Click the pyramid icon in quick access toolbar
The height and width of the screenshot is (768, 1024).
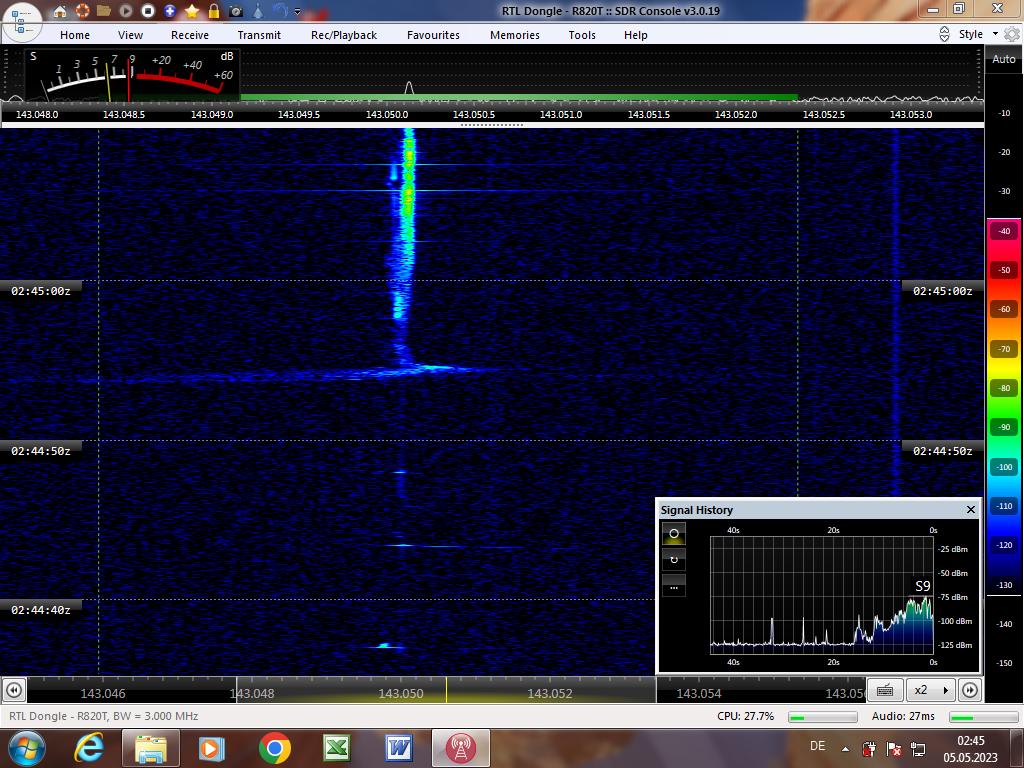(258, 11)
